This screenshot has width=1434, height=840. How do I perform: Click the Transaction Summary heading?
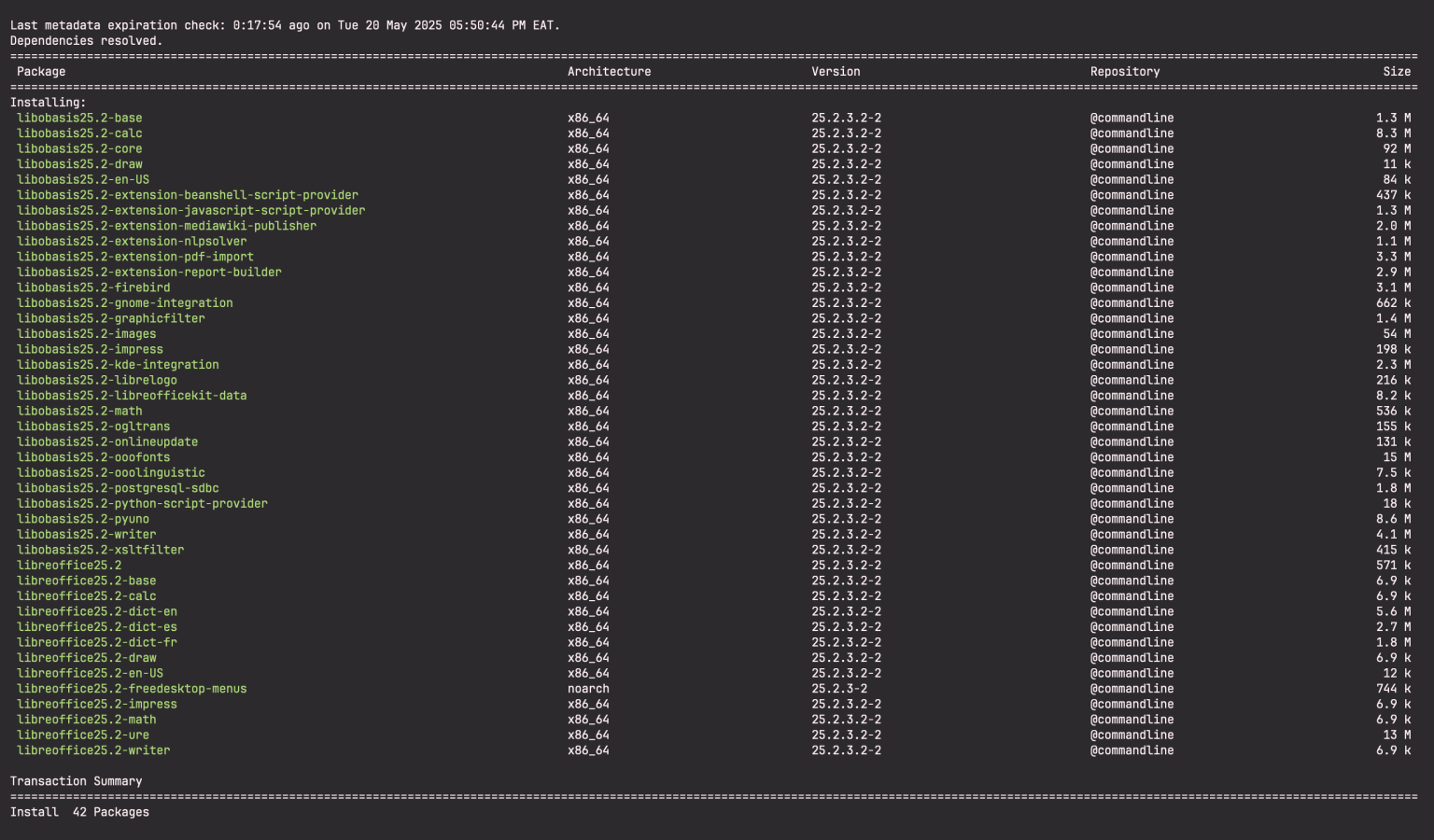77,781
